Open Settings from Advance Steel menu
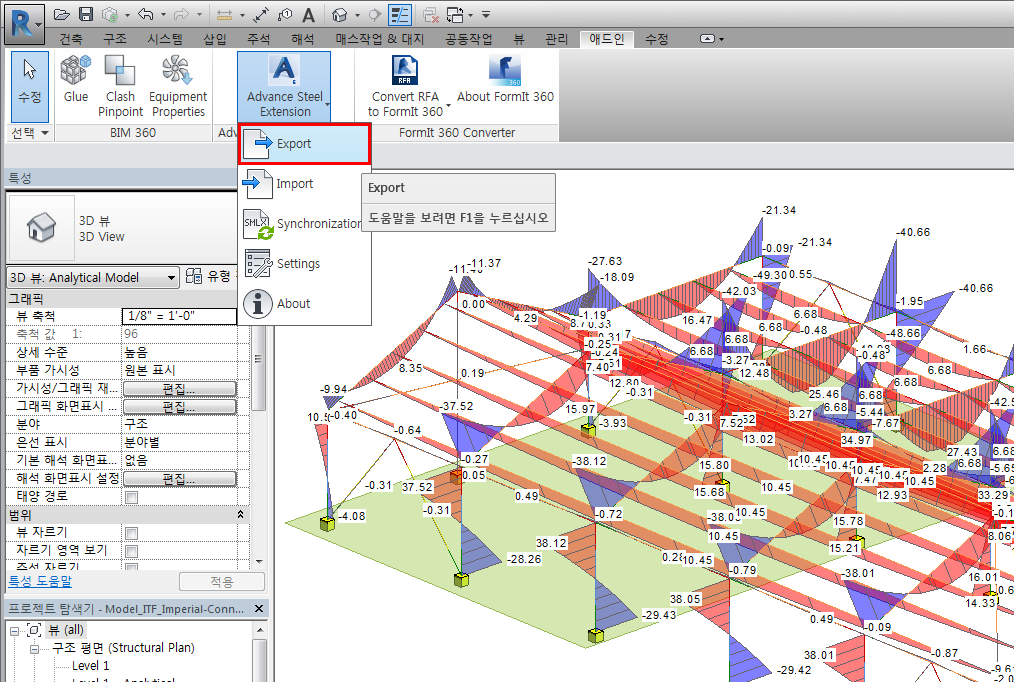This screenshot has height=682, width=1014. coord(304,264)
